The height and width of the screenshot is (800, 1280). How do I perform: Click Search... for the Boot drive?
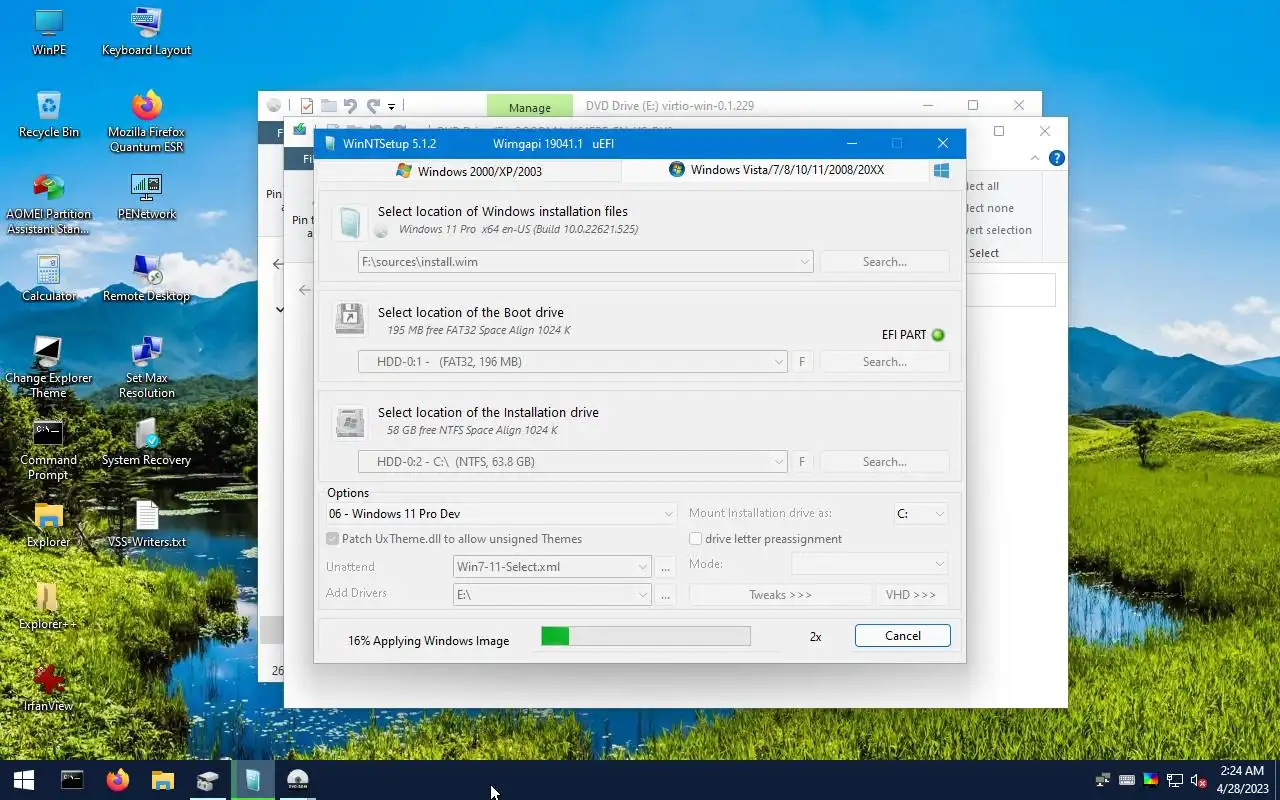point(884,362)
